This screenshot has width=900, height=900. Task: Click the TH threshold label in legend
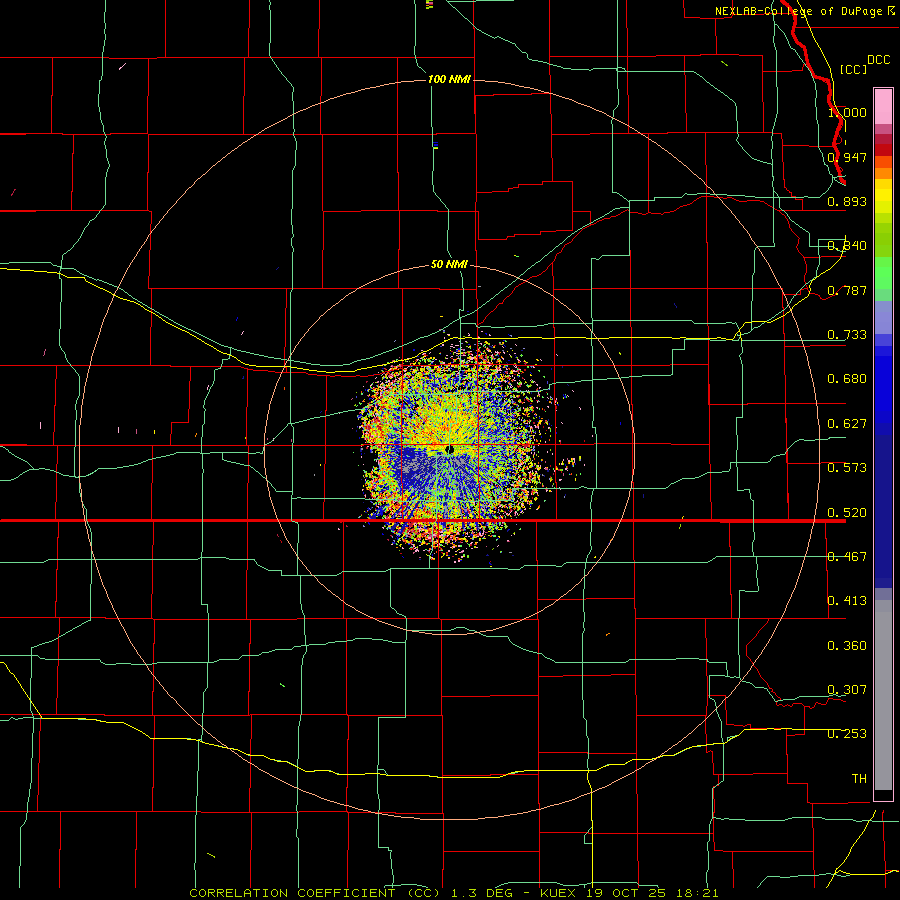(x=859, y=779)
